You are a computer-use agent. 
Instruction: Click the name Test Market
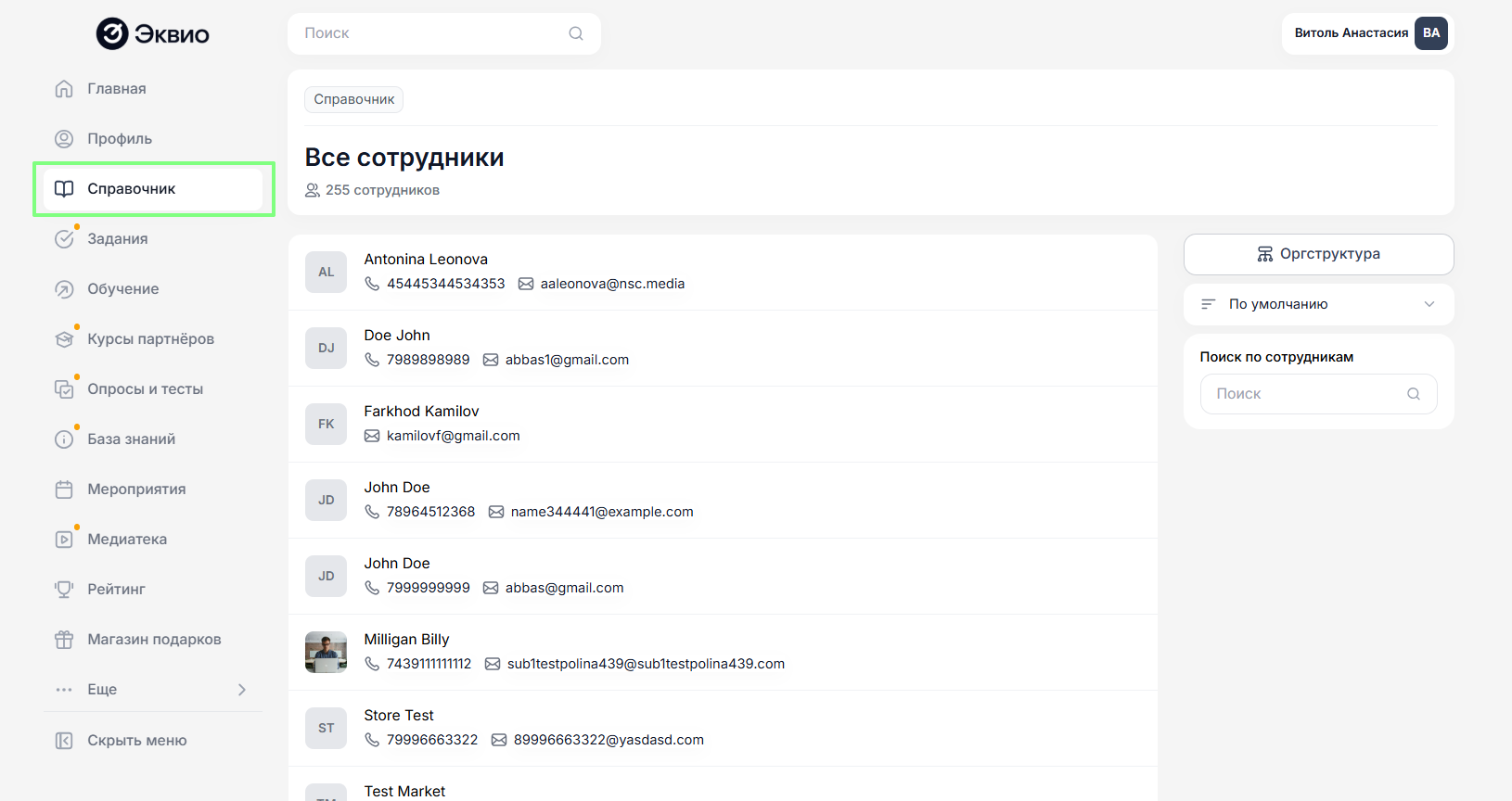(x=404, y=792)
